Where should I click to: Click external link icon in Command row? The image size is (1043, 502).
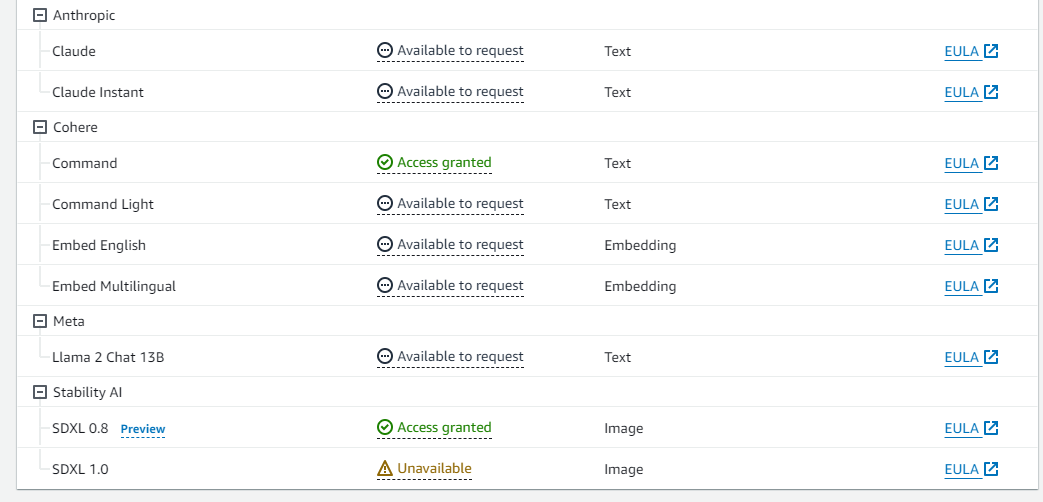coord(991,163)
